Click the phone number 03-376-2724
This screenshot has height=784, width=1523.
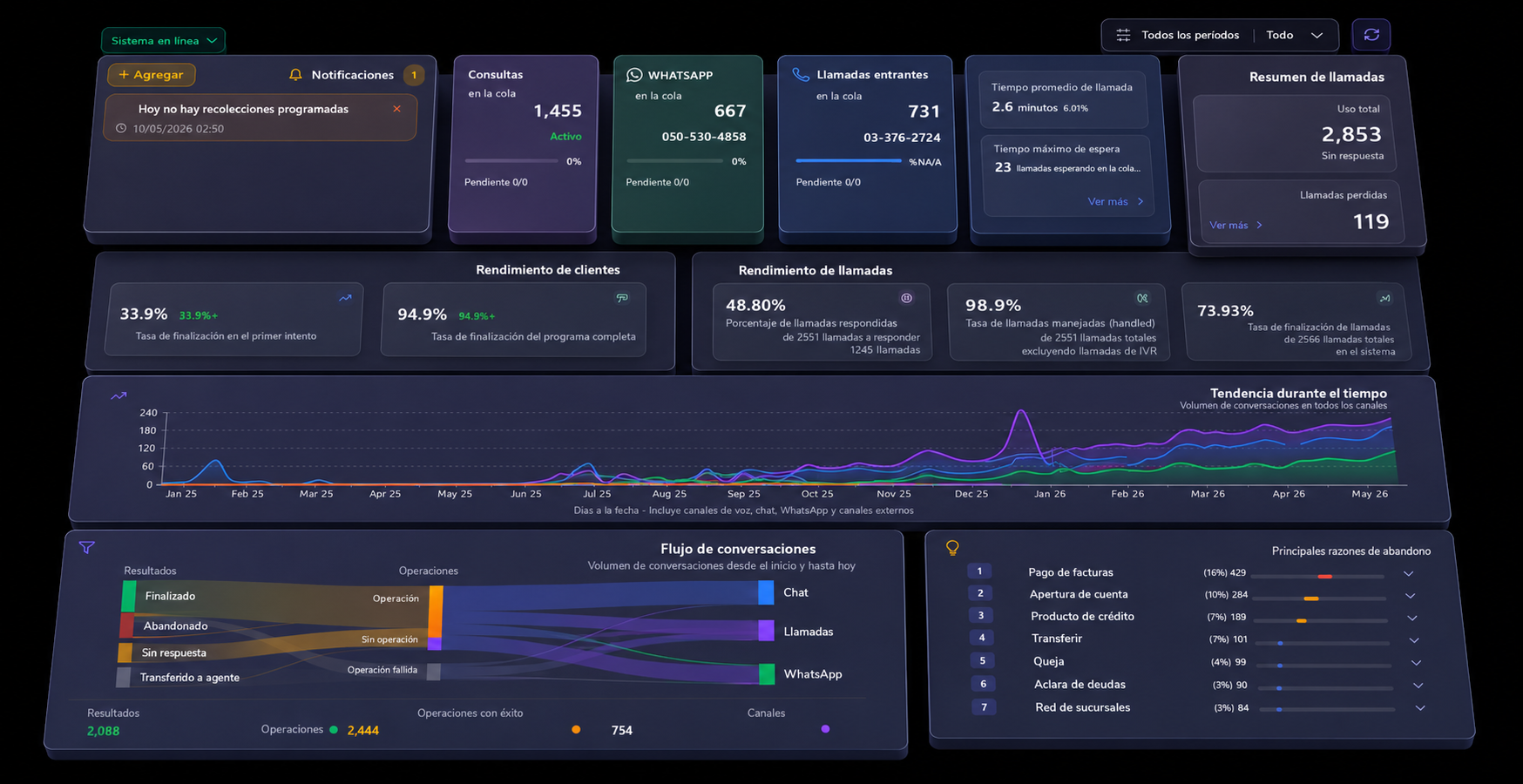pyautogui.click(x=902, y=138)
